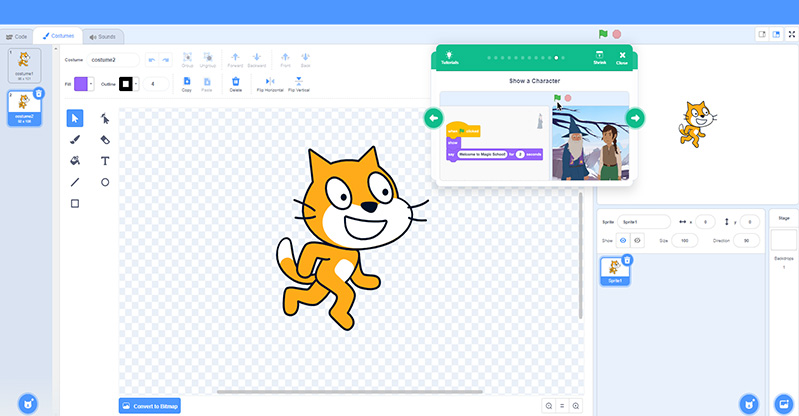Select the Fill bucket tool
The width and height of the screenshot is (799, 416).
pyautogui.click(x=75, y=161)
